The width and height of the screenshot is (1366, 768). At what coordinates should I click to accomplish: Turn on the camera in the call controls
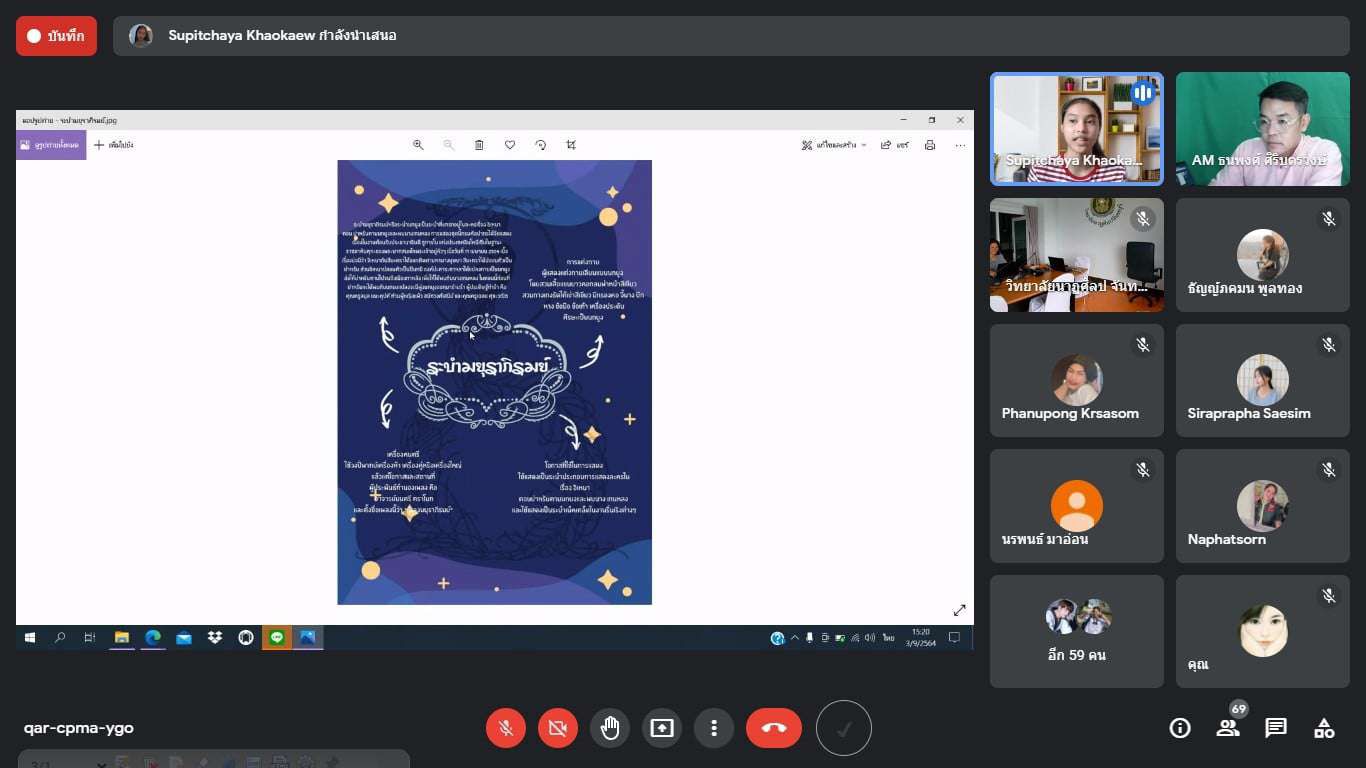point(558,728)
